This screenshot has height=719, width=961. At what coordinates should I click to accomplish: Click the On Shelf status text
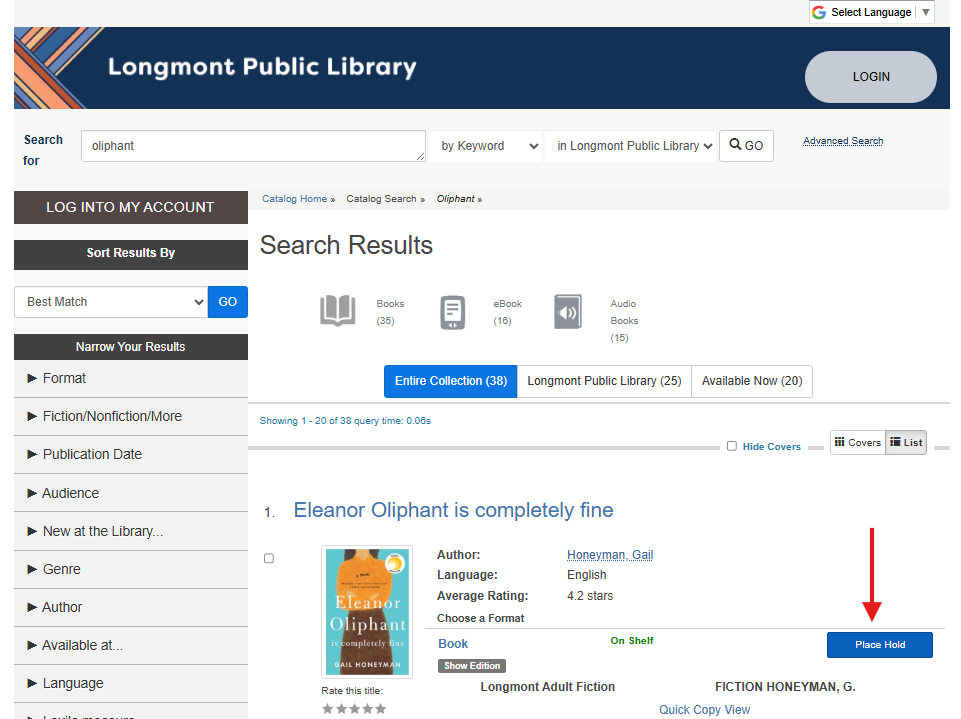632,641
